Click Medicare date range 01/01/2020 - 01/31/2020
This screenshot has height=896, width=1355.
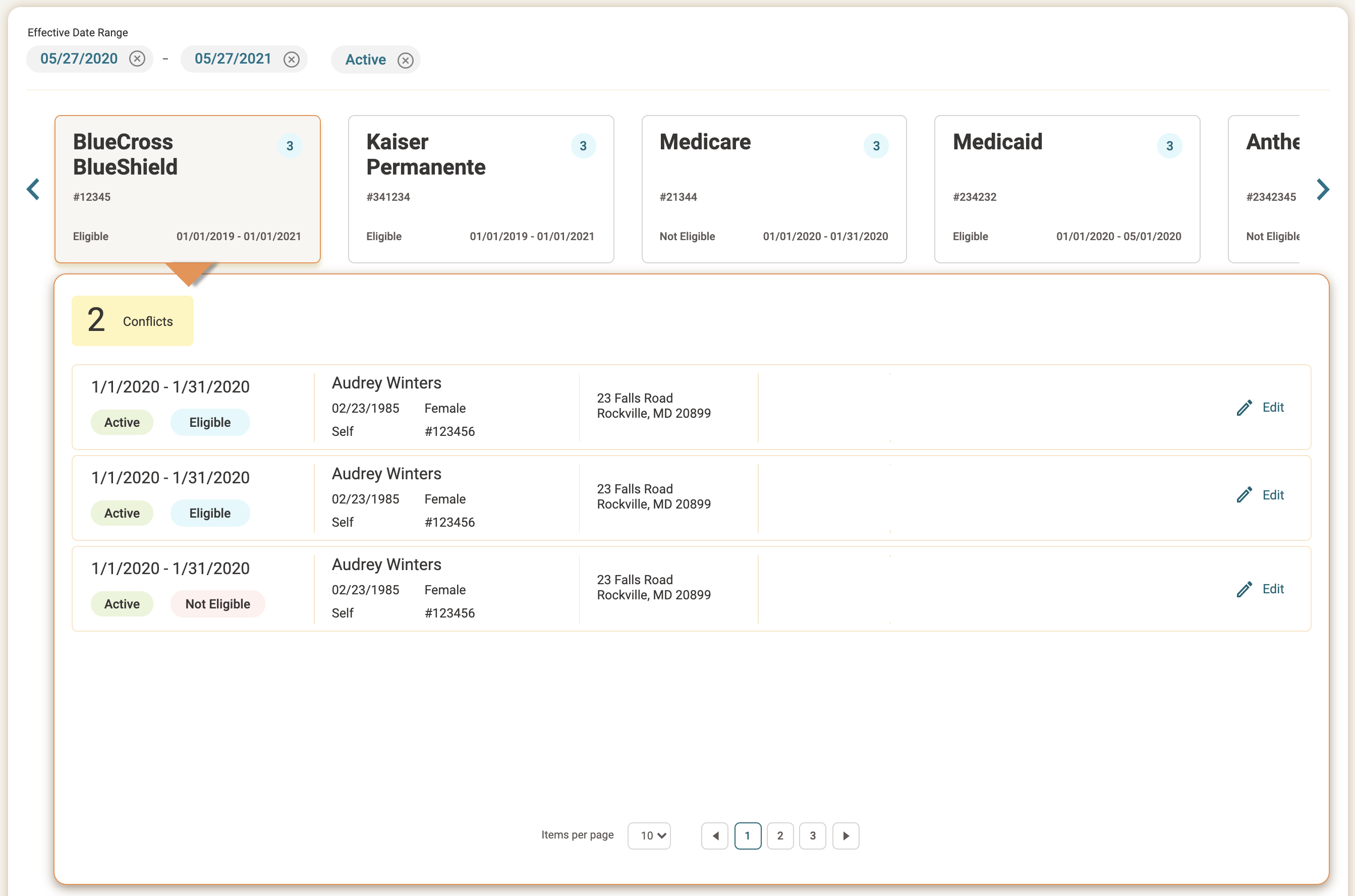pyautogui.click(x=825, y=237)
